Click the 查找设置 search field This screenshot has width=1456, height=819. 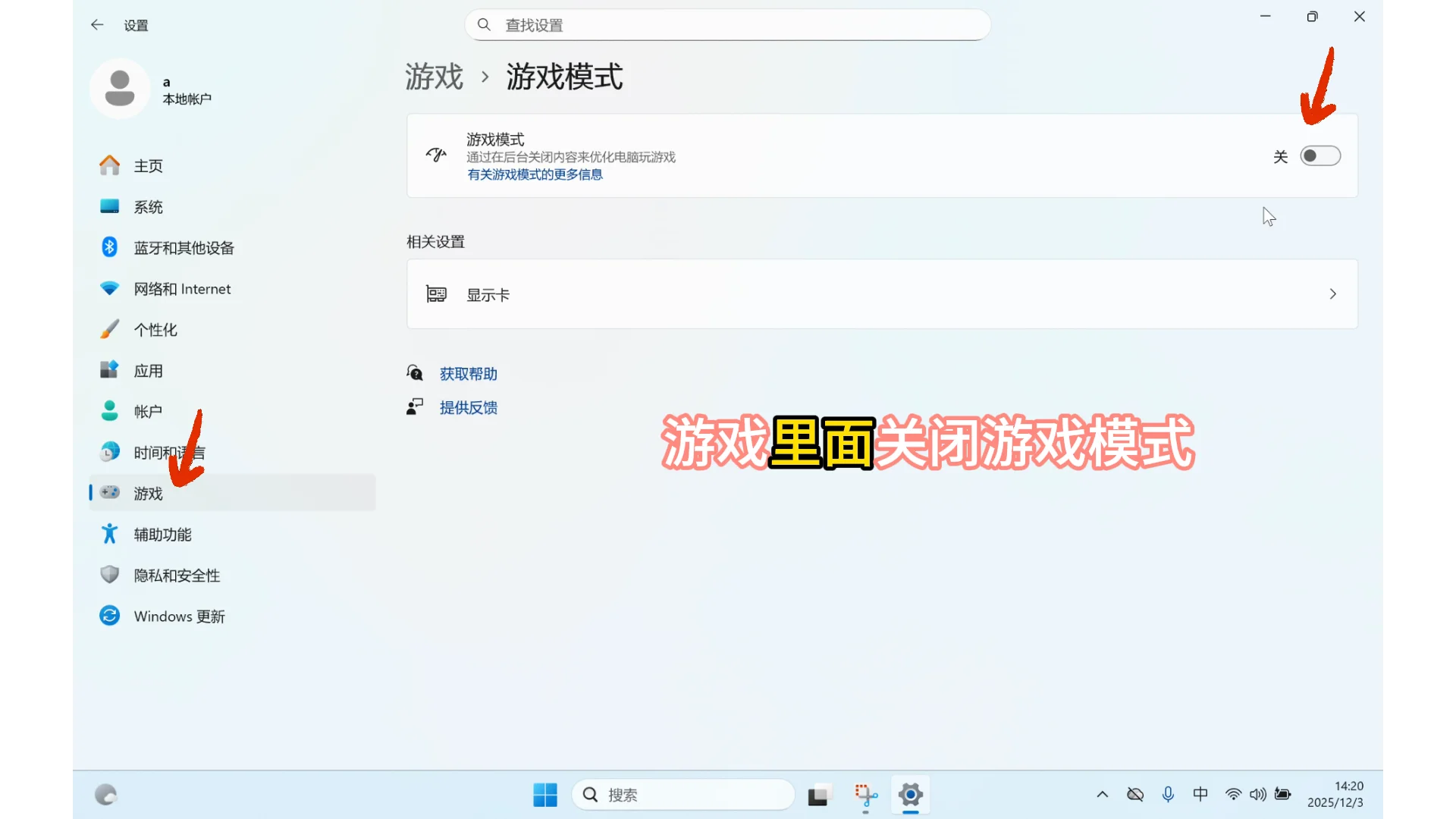[726, 24]
